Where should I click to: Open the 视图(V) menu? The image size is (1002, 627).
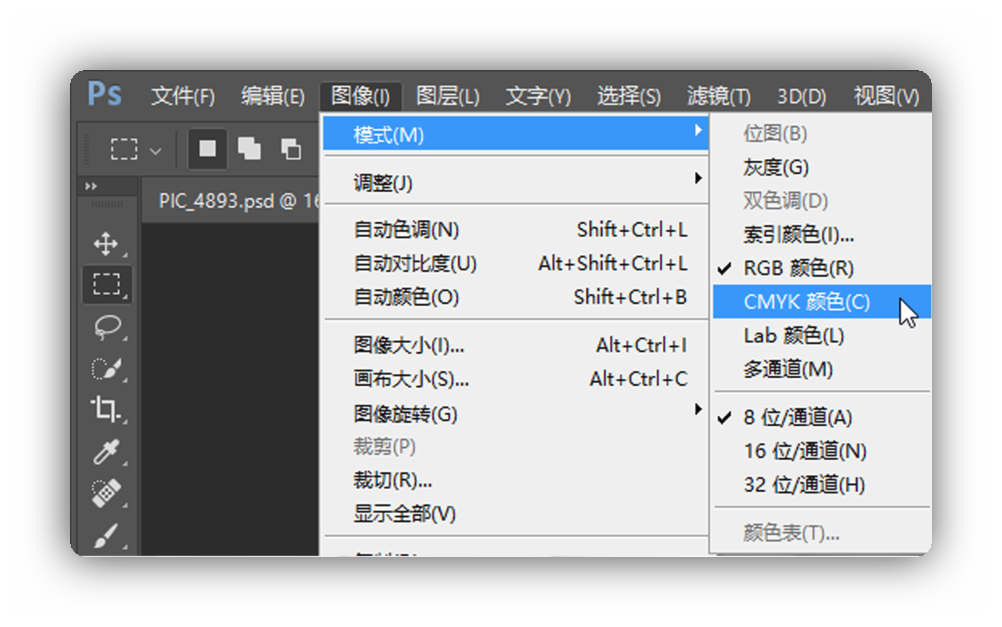[886, 96]
